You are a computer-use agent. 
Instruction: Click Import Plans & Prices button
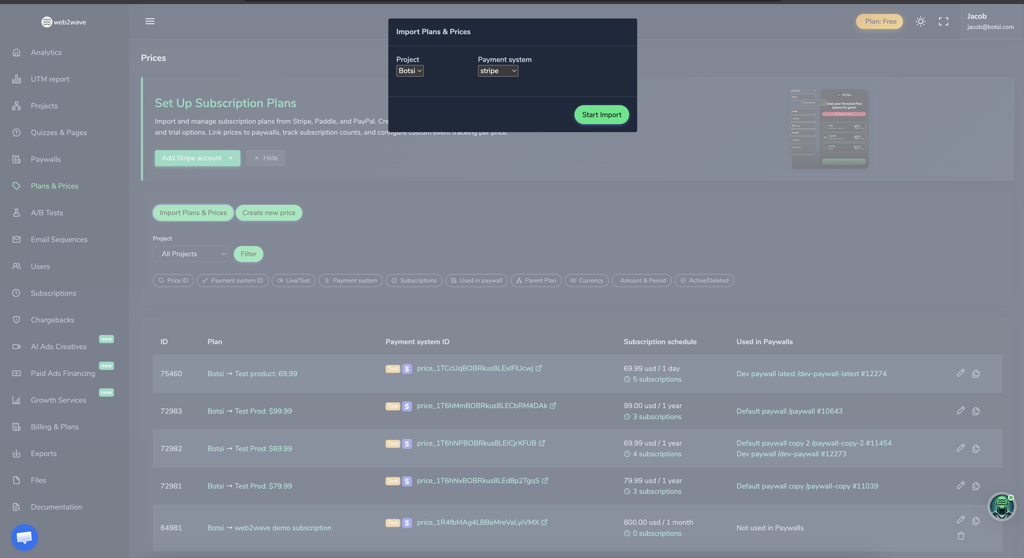[193, 212]
